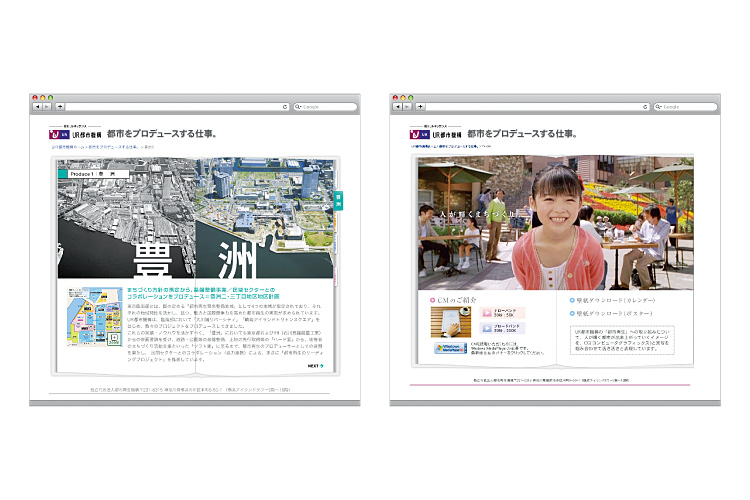Click Google search field in right browser
The image size is (750, 500).
coord(685,107)
